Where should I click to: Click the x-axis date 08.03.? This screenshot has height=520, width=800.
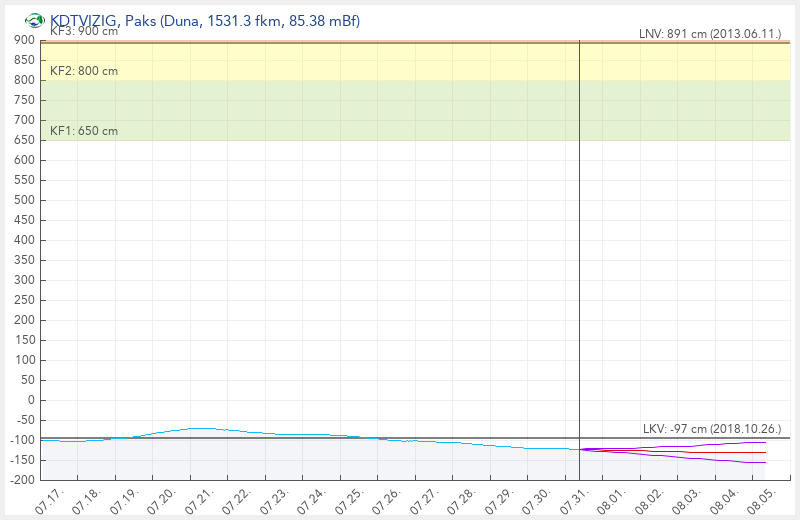point(687,500)
